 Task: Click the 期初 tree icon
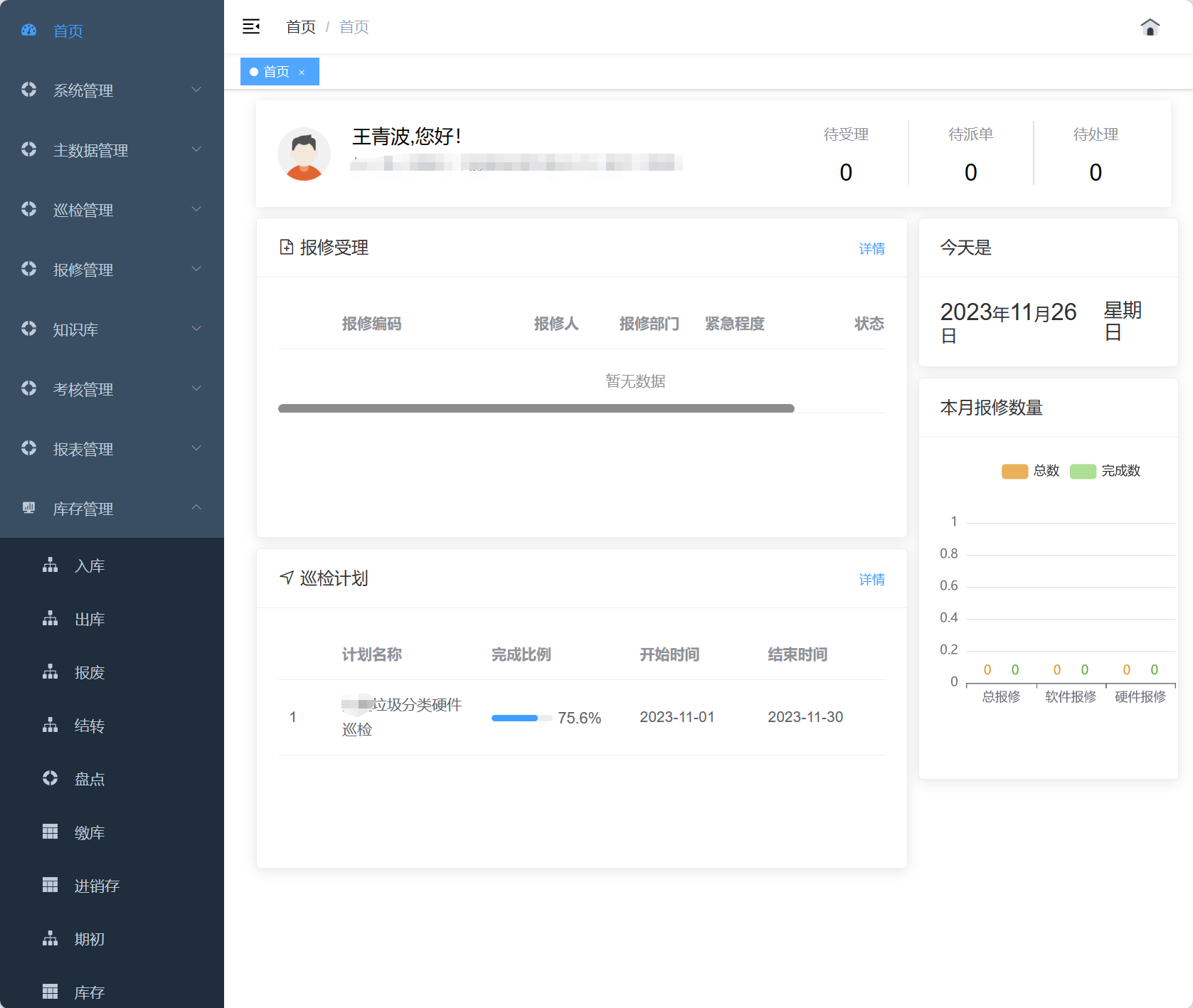click(x=50, y=938)
